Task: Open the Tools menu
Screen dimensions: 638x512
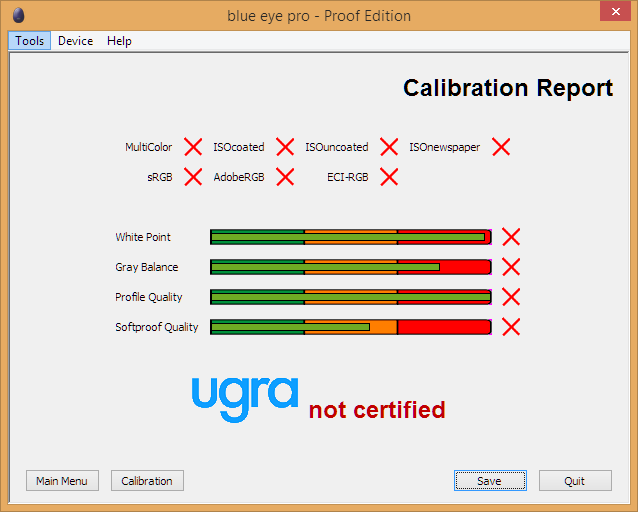Action: [x=30, y=41]
